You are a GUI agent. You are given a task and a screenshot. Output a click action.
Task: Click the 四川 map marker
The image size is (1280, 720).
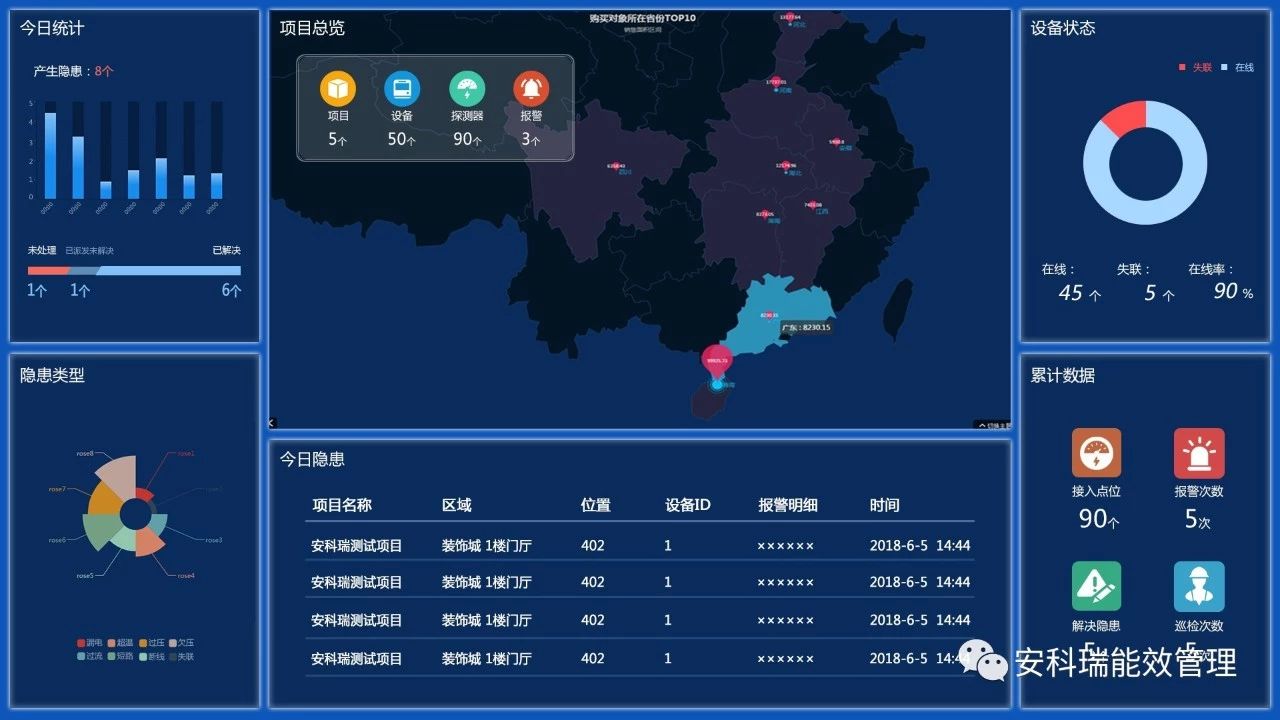[x=617, y=166]
